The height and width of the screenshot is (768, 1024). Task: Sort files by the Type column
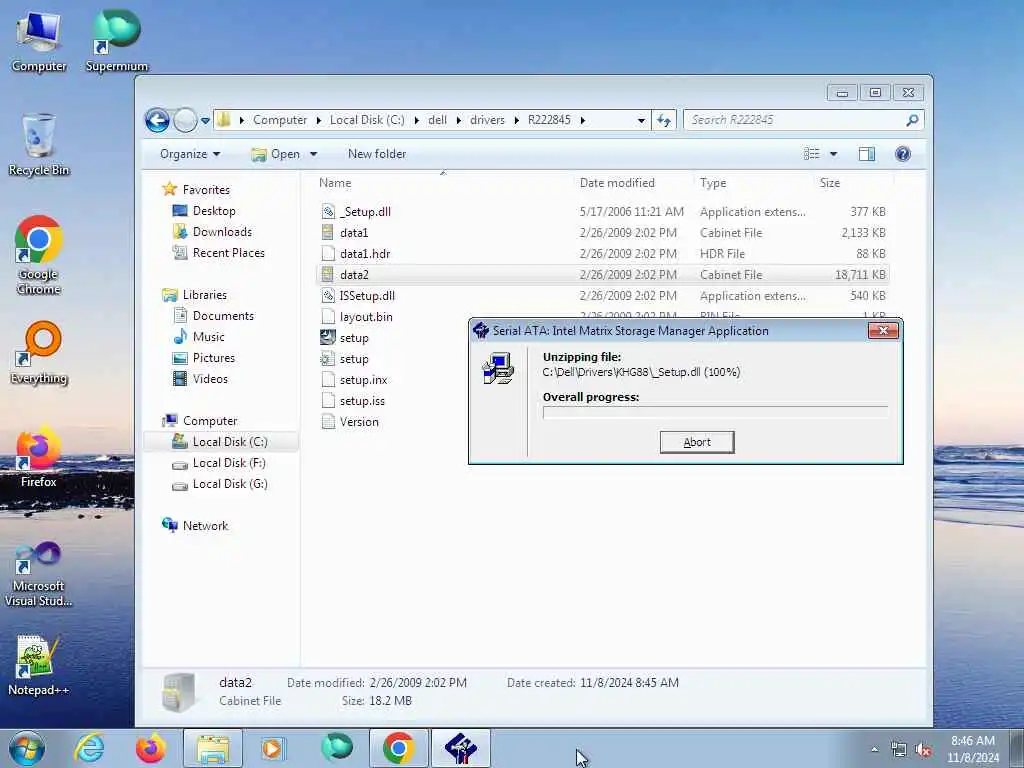point(754,183)
